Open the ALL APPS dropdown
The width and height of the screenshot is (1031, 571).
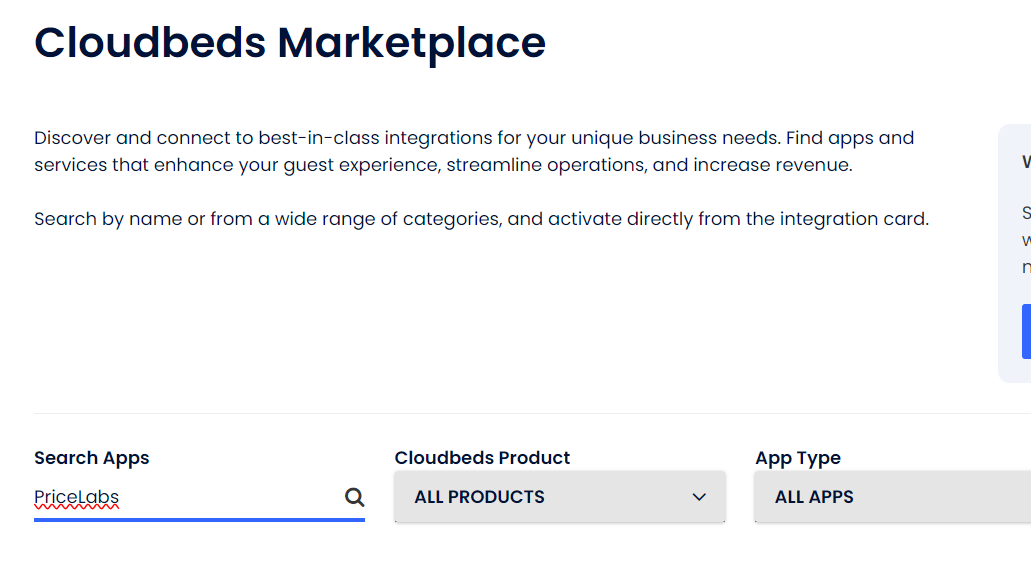pos(892,497)
